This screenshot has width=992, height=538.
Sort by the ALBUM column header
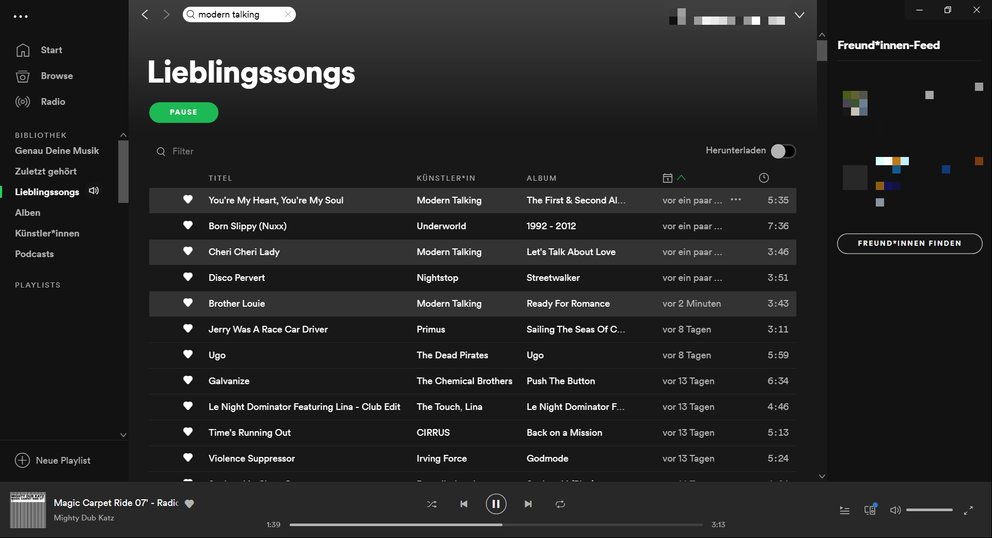pos(542,178)
